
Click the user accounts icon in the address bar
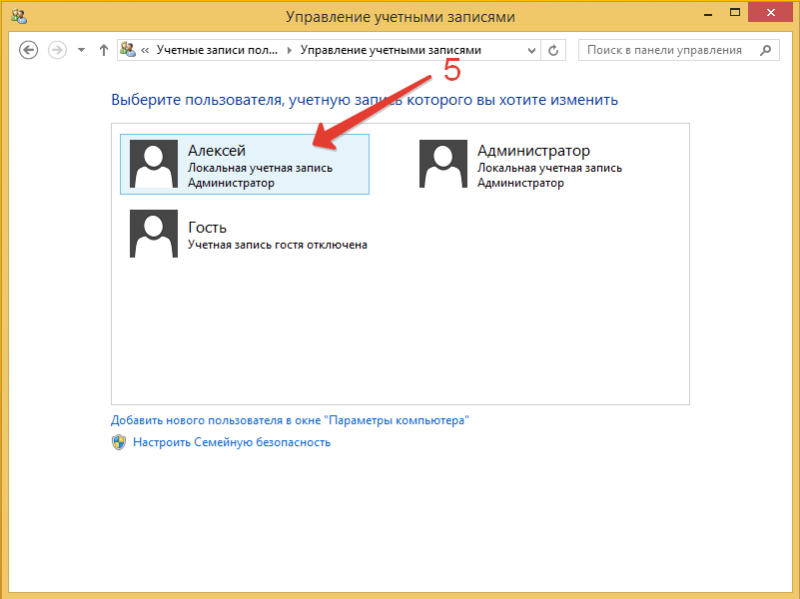(128, 50)
